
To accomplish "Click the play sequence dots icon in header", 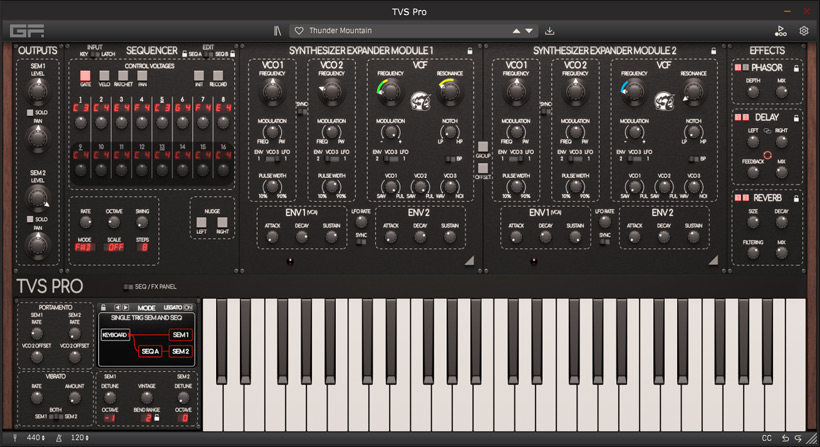I will [x=780, y=31].
